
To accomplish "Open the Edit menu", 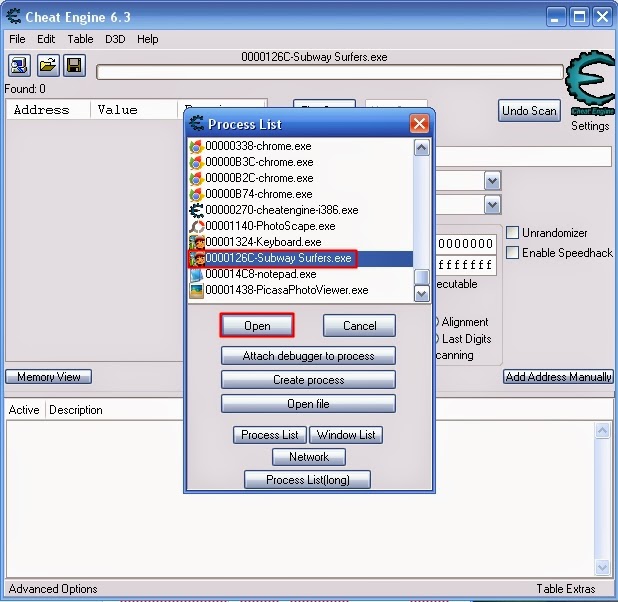I will pos(46,39).
